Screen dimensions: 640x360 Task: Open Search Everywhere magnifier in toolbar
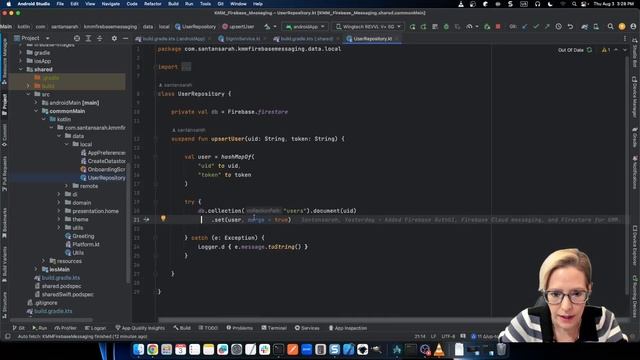[610, 27]
